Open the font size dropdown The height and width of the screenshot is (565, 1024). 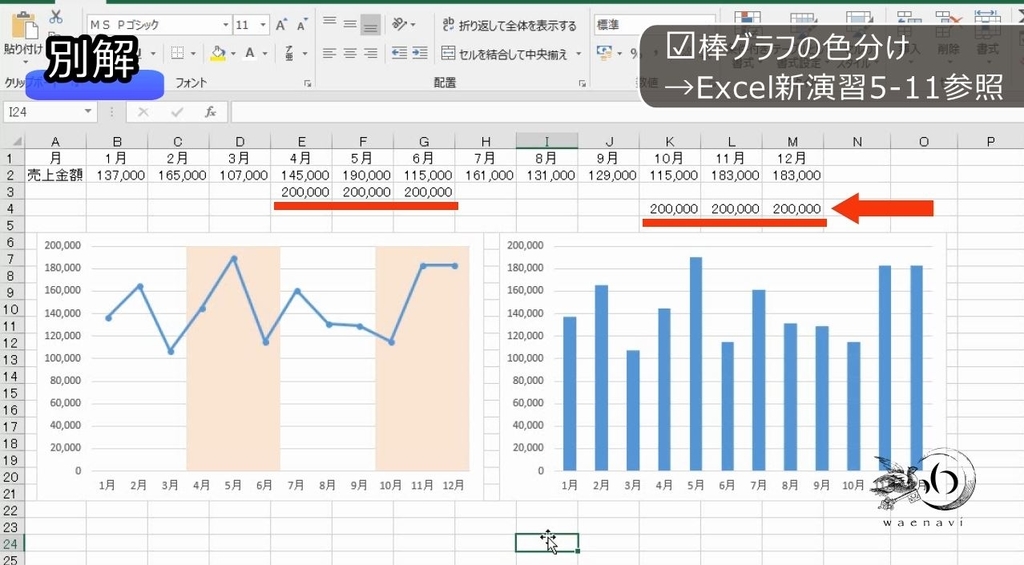click(x=263, y=25)
